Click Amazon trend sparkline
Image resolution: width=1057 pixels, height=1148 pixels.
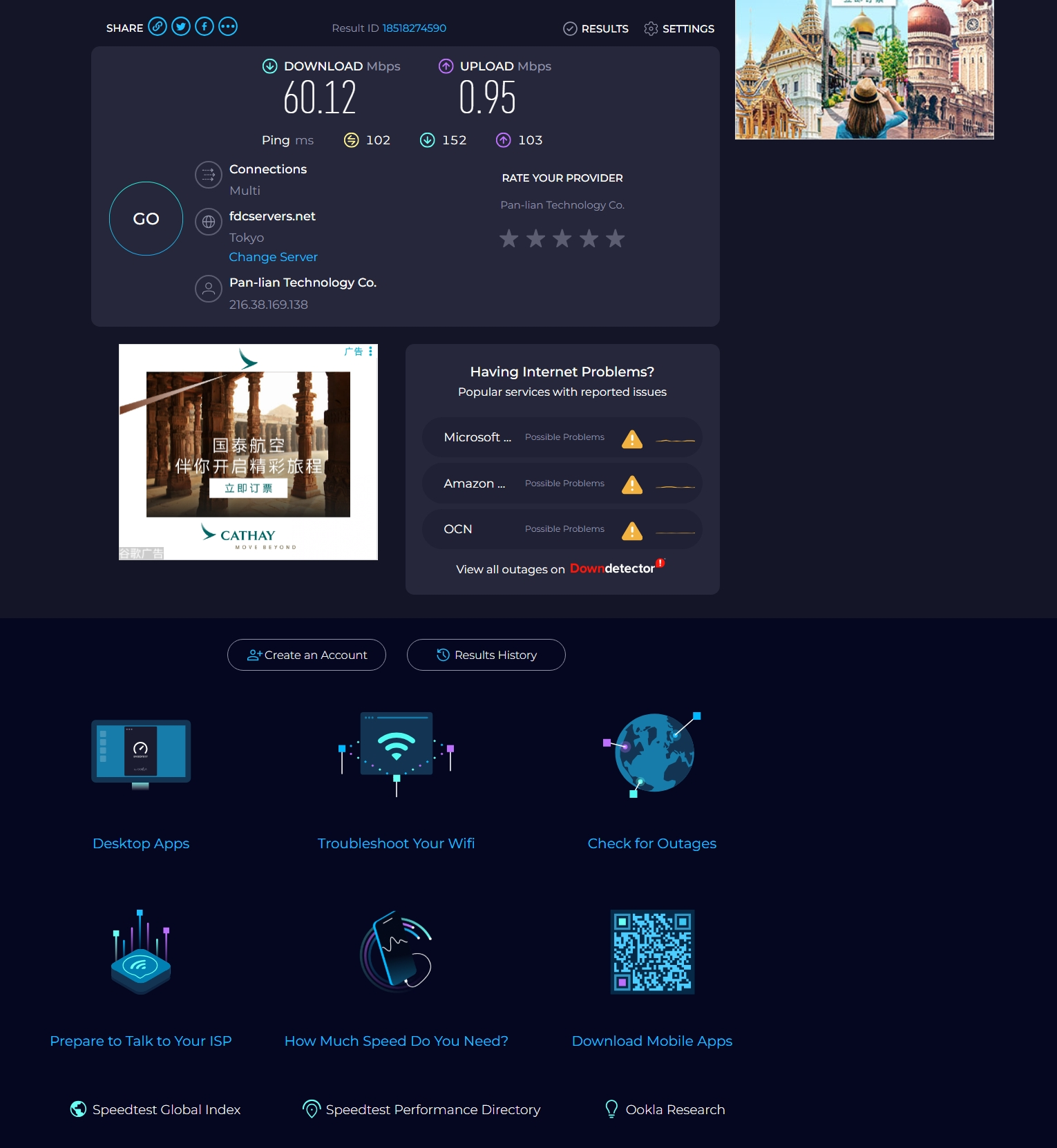[675, 486]
